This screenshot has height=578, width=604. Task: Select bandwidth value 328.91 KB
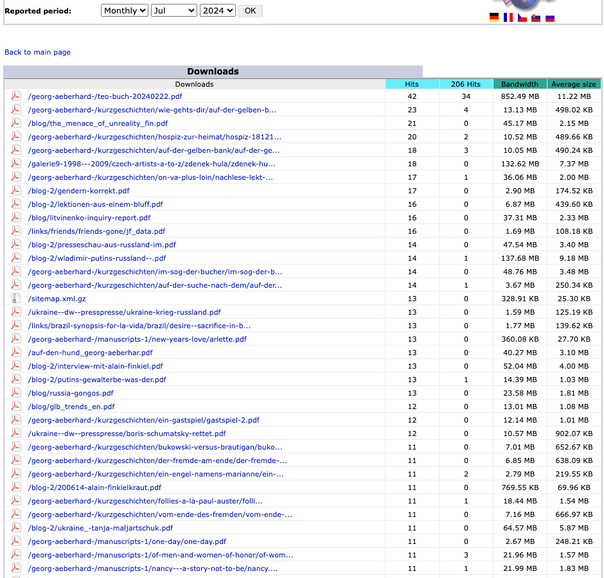point(520,298)
